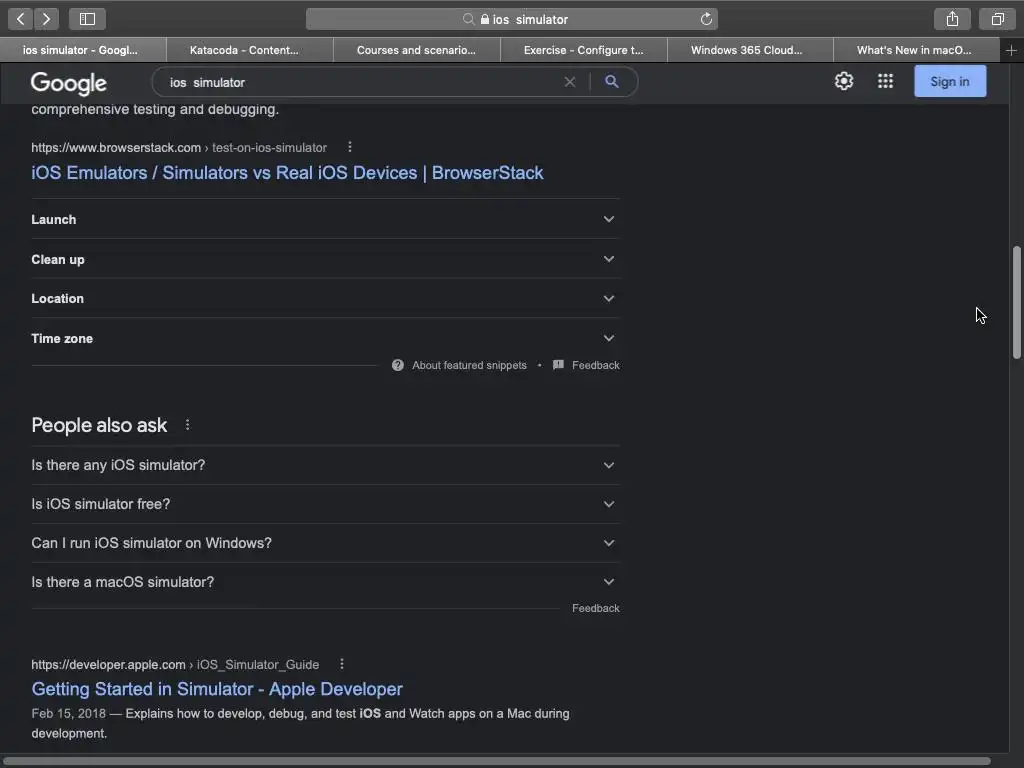
Task: Click feedback flag icon near snippets
Action: (558, 365)
